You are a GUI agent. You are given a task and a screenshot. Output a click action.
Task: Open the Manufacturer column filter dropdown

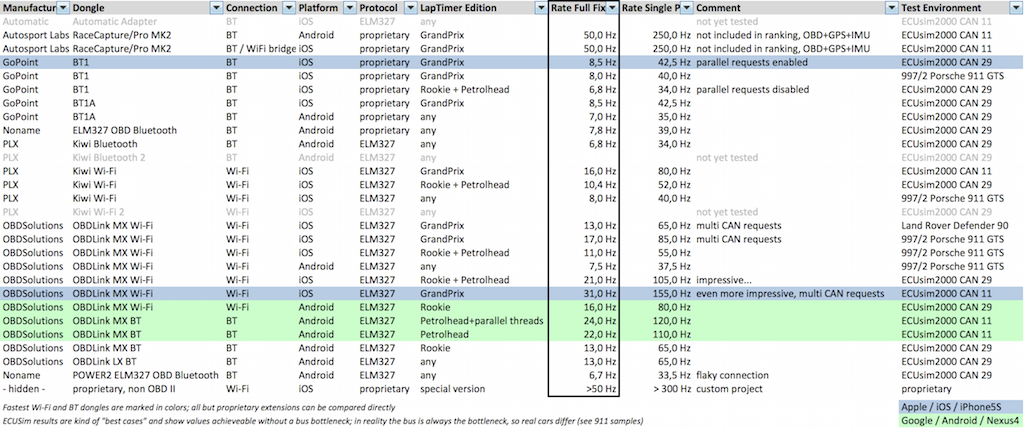tap(63, 8)
